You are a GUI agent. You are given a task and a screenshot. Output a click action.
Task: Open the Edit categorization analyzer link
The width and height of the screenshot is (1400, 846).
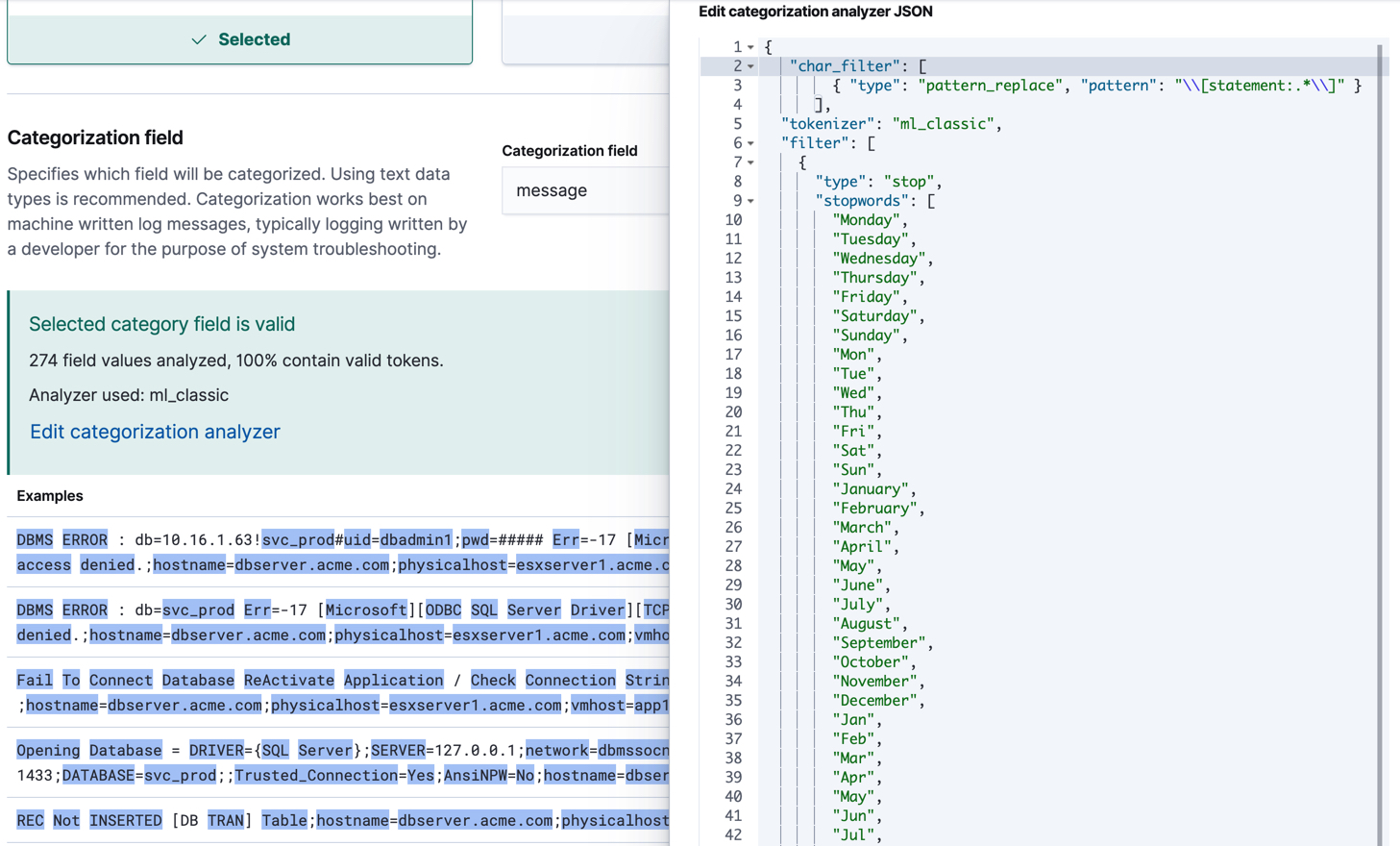tap(154, 433)
